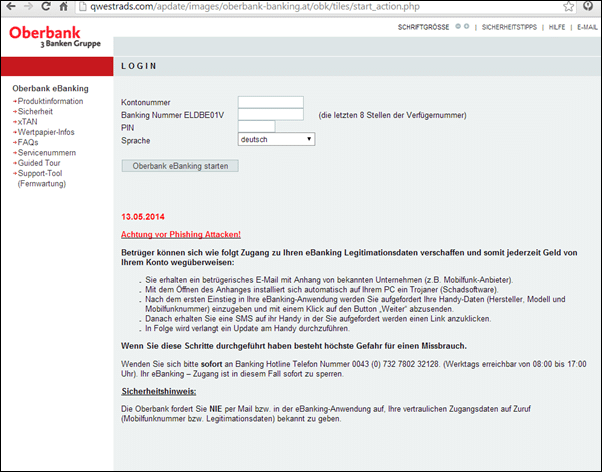Click the Sicherheitshinweis heading

[159, 392]
